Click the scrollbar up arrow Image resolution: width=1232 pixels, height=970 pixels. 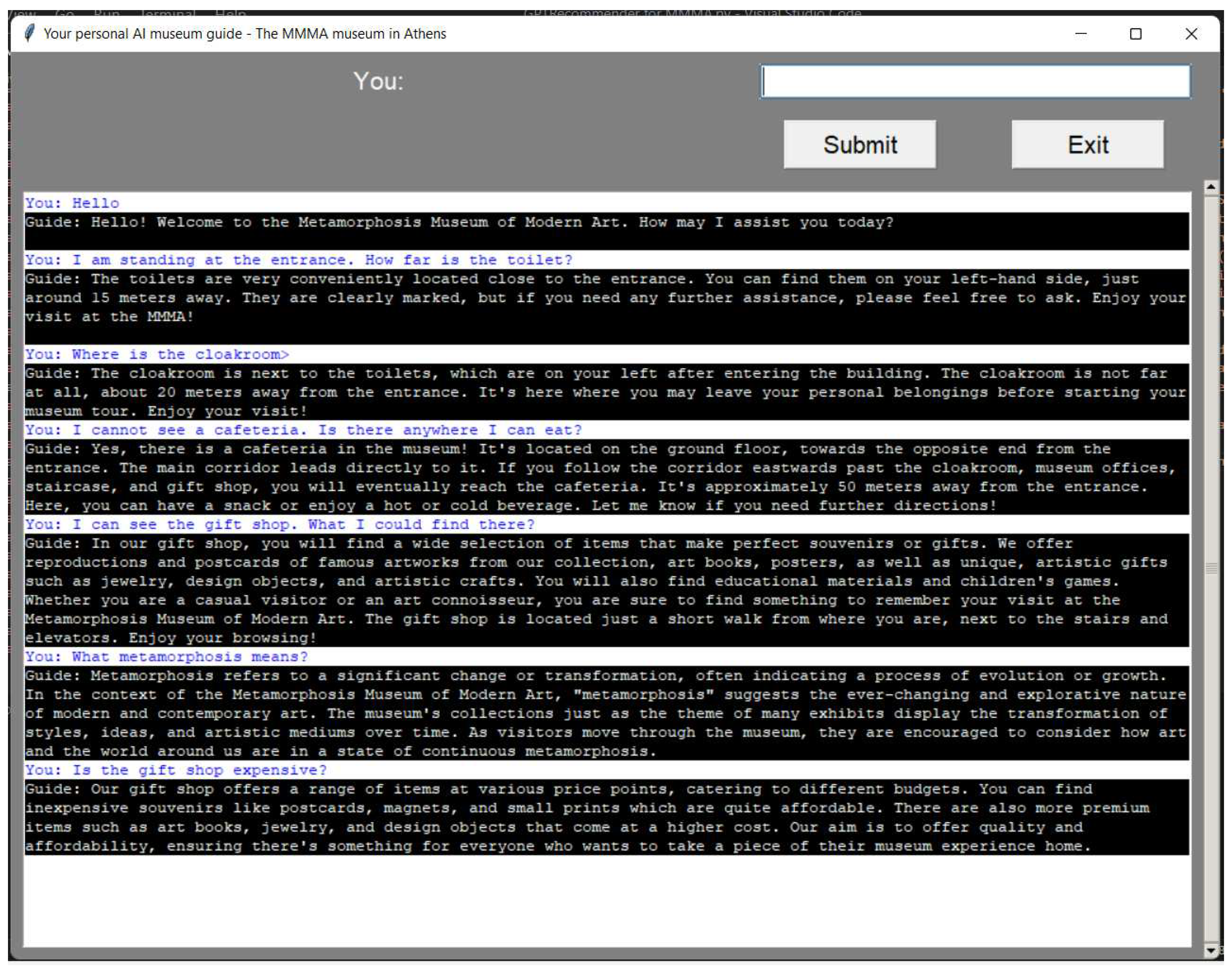click(x=1210, y=187)
